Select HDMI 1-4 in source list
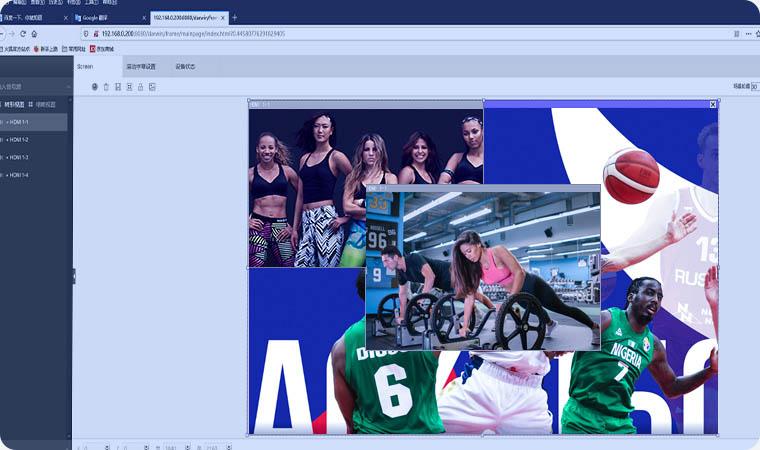This screenshot has width=760, height=450. tap(33, 175)
